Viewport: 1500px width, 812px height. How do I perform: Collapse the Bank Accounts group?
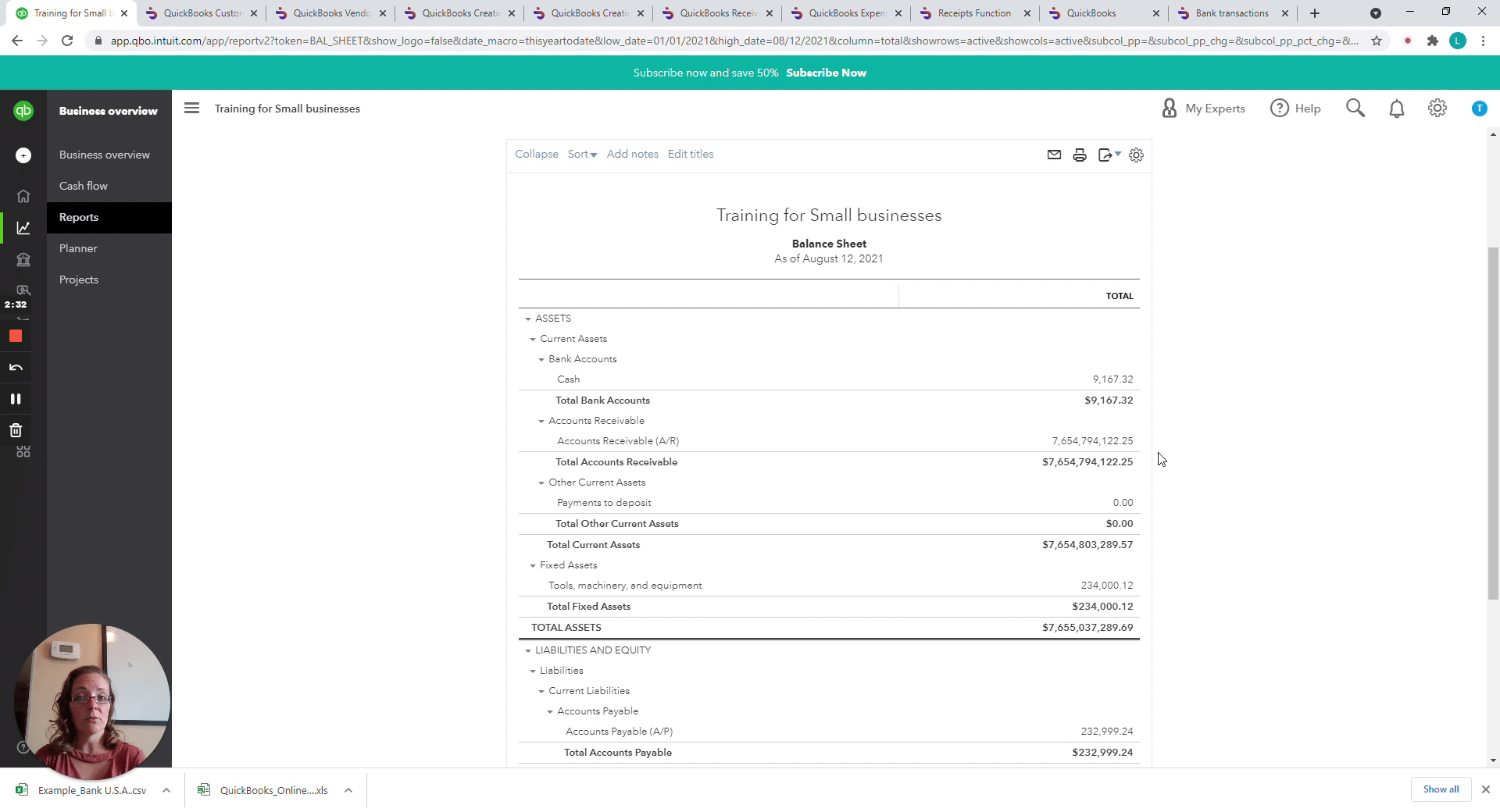541,359
